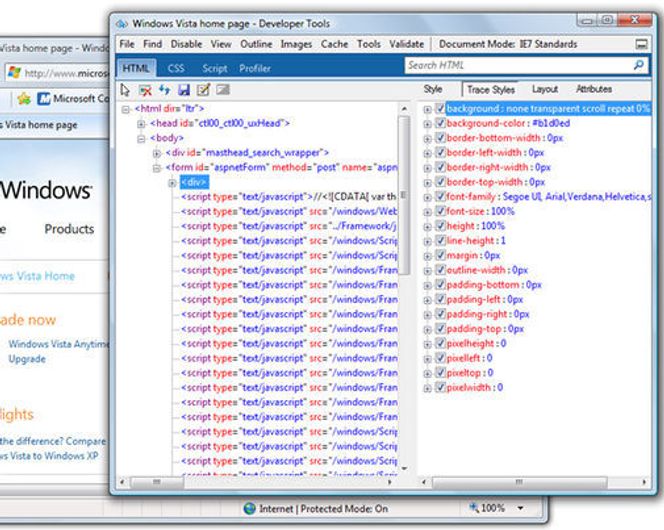Screen dimensions: 664x530
Task: Uncheck the pixelwidth style checkbox
Action: pos(440,387)
